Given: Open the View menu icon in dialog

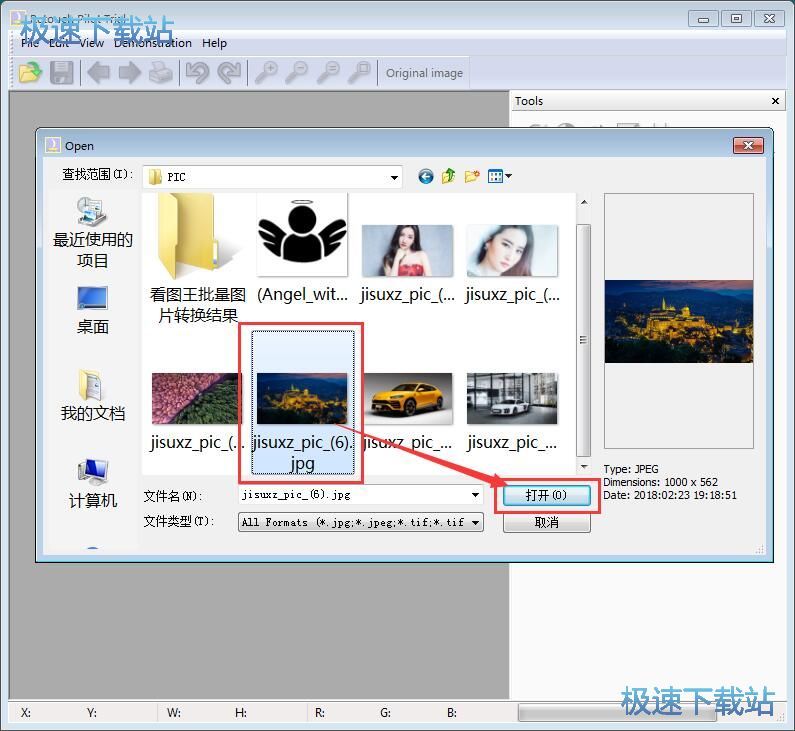Looking at the screenshot, I should (499, 176).
